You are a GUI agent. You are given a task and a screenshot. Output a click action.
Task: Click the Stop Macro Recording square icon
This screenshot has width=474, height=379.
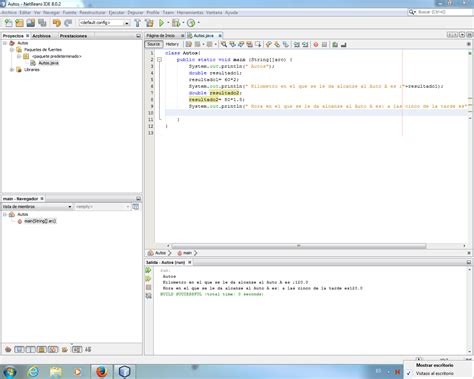pos(324,44)
